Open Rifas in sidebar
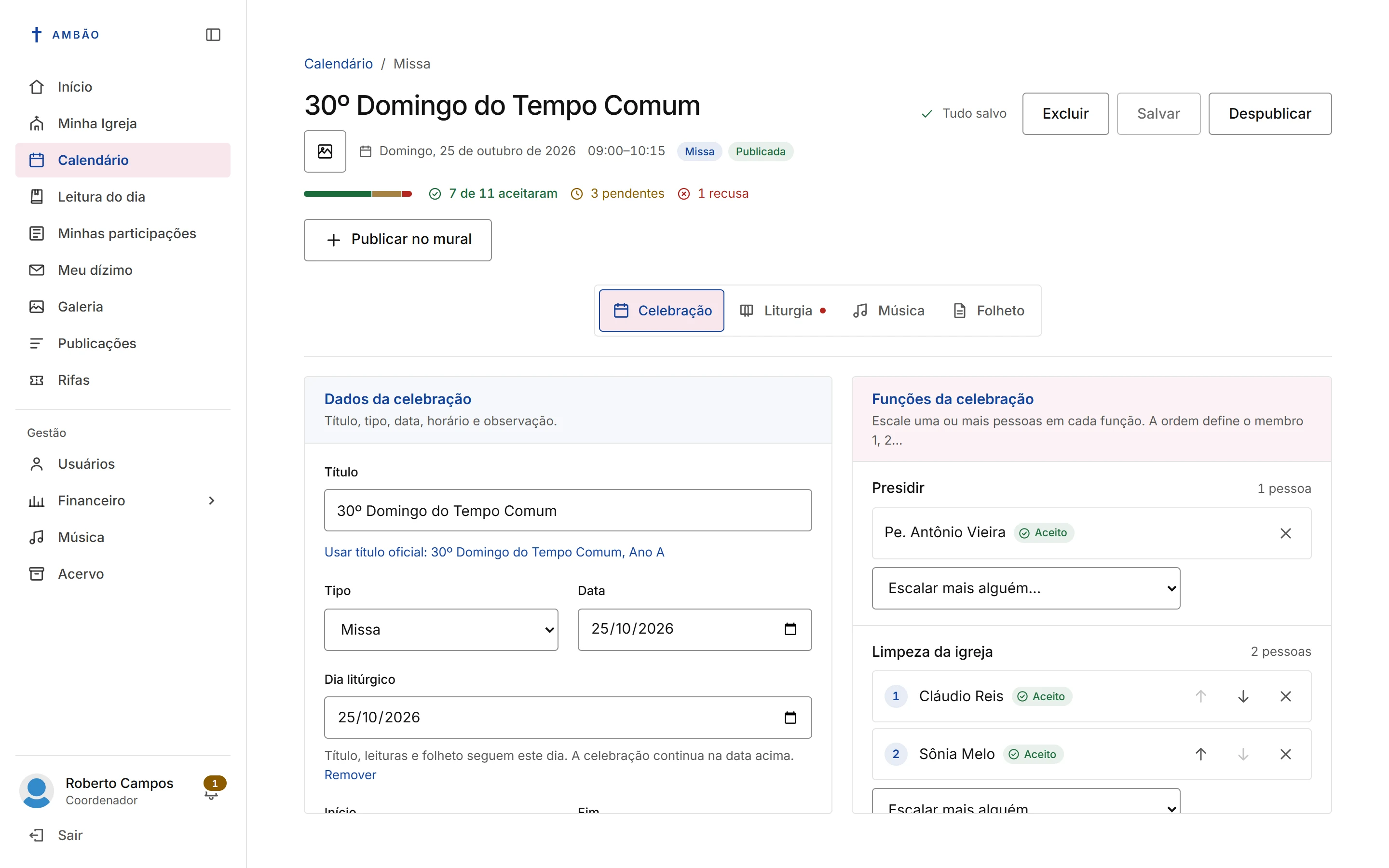The image size is (1389, 868). click(x=123, y=380)
